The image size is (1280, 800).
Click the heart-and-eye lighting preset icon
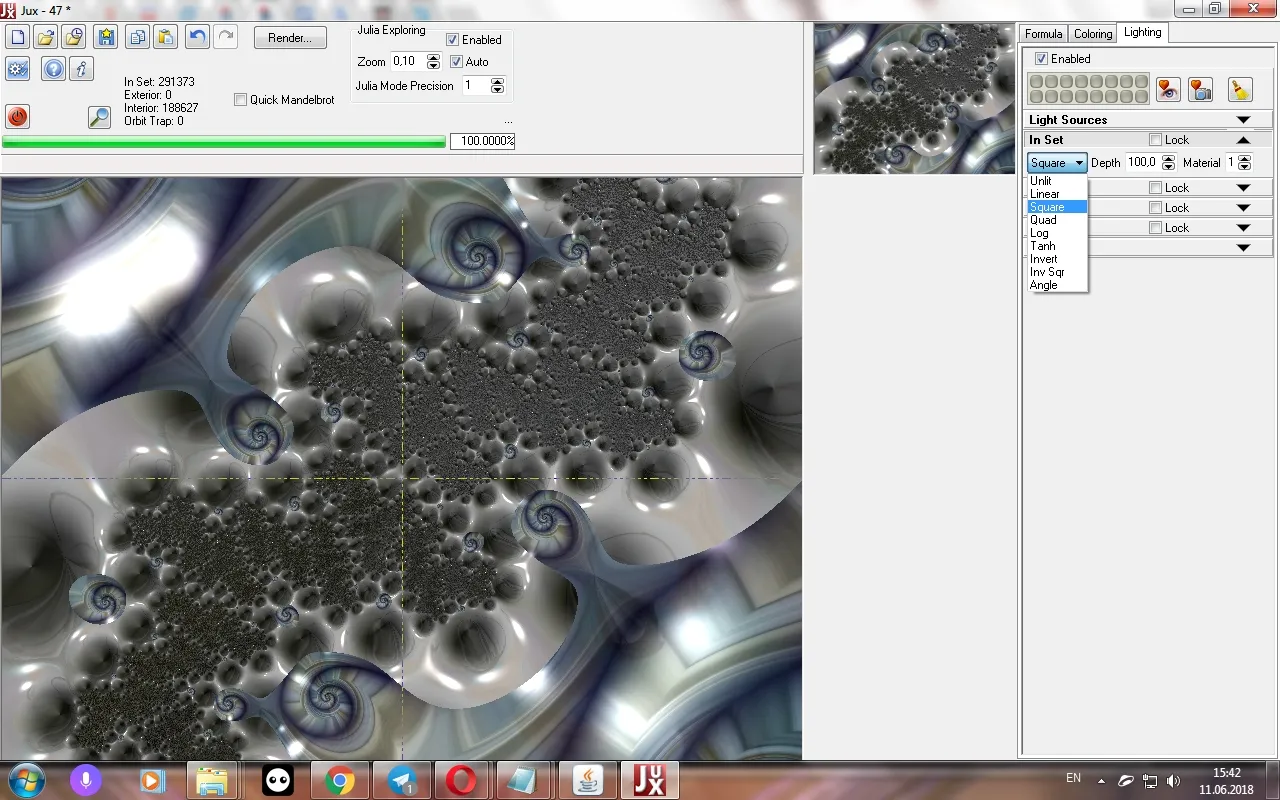(x=1167, y=89)
